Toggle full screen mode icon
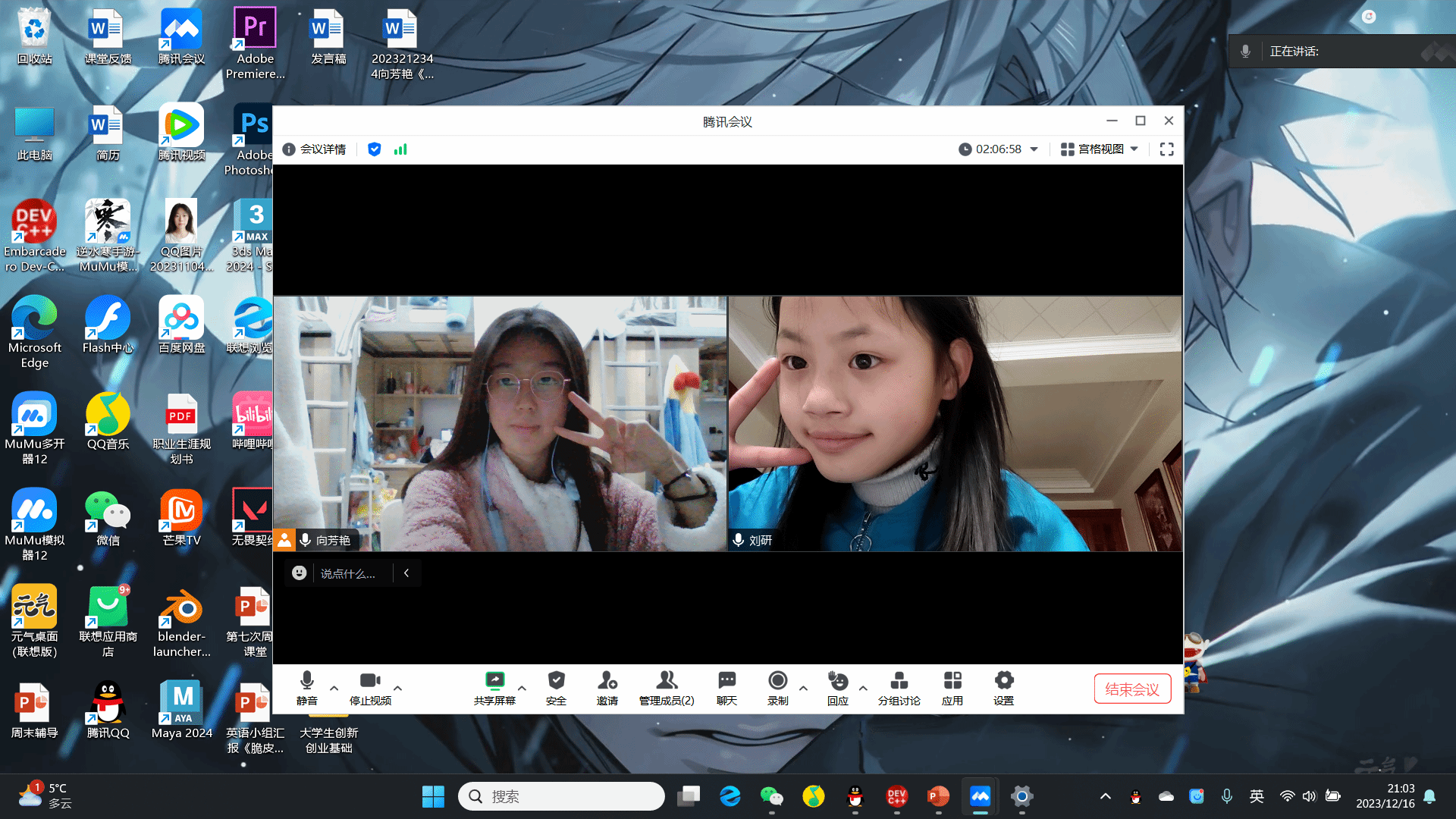 pyautogui.click(x=1166, y=149)
